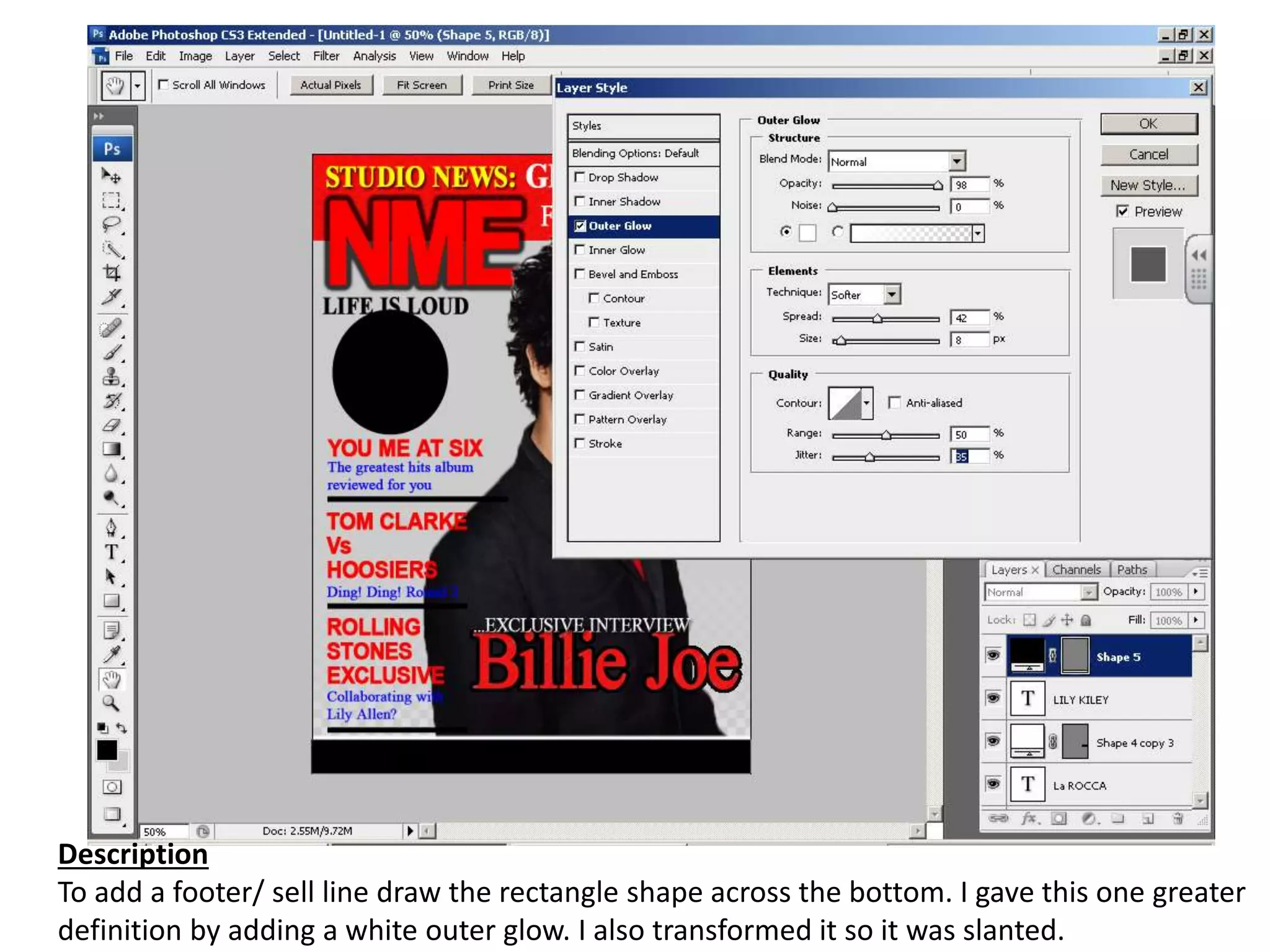The image size is (1270, 952).
Task: Pick the Horizontal Type tool
Action: point(112,552)
